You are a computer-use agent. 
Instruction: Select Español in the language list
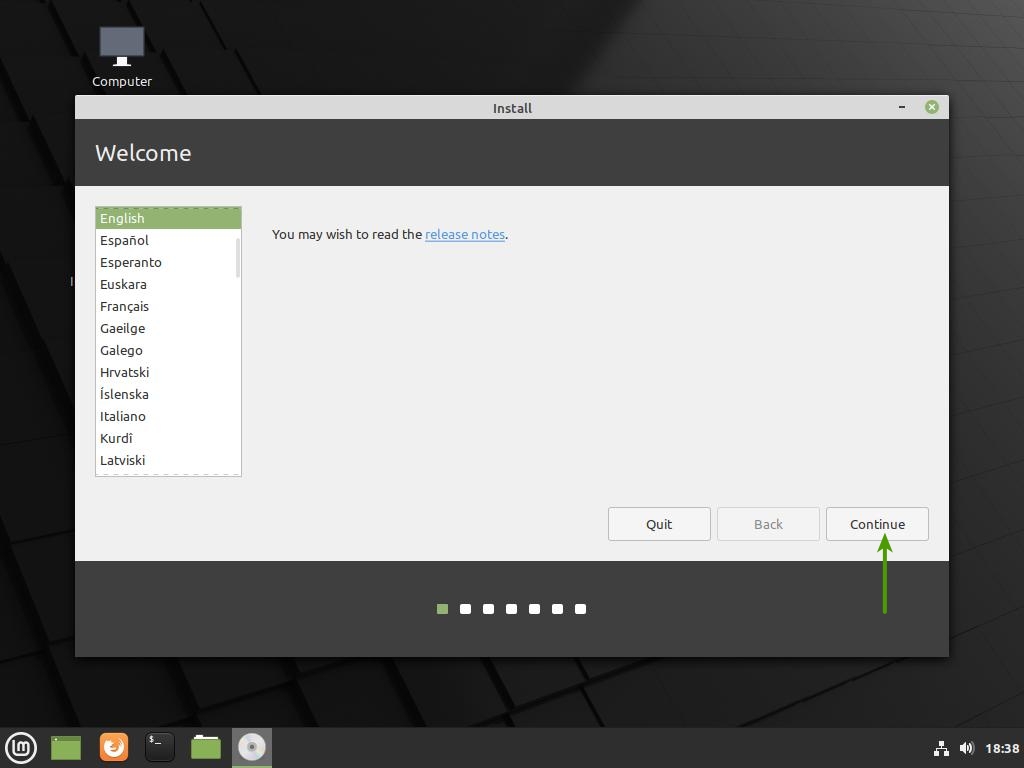coord(125,240)
